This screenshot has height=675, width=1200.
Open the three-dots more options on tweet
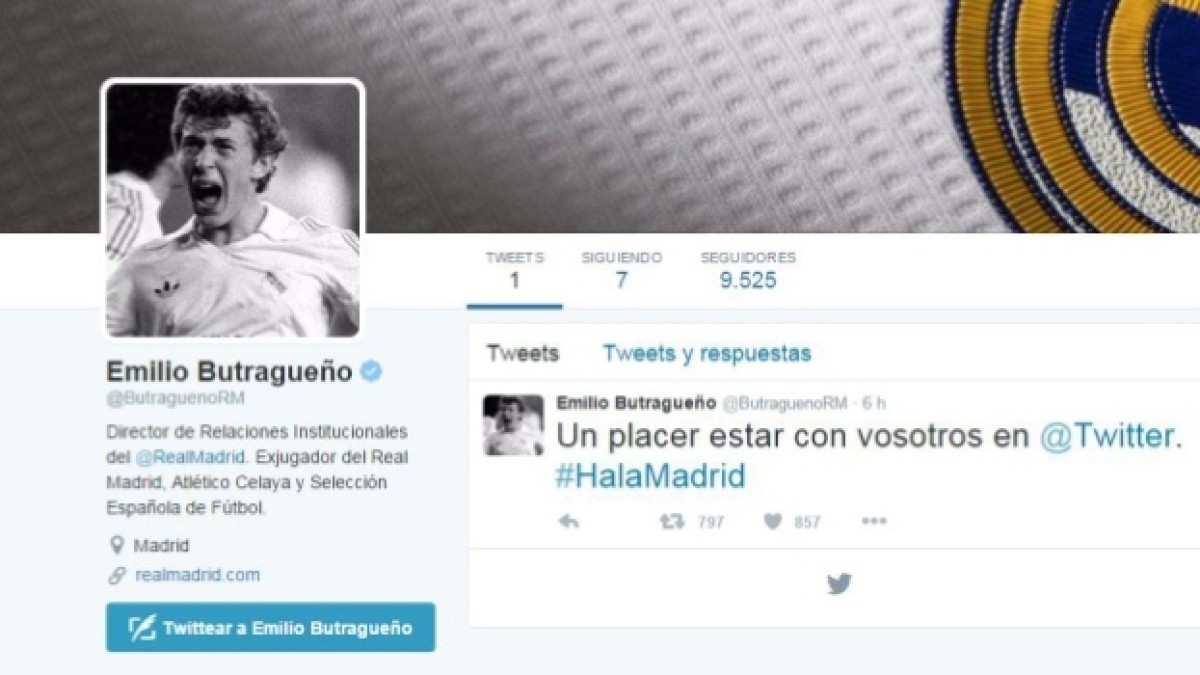coord(874,521)
